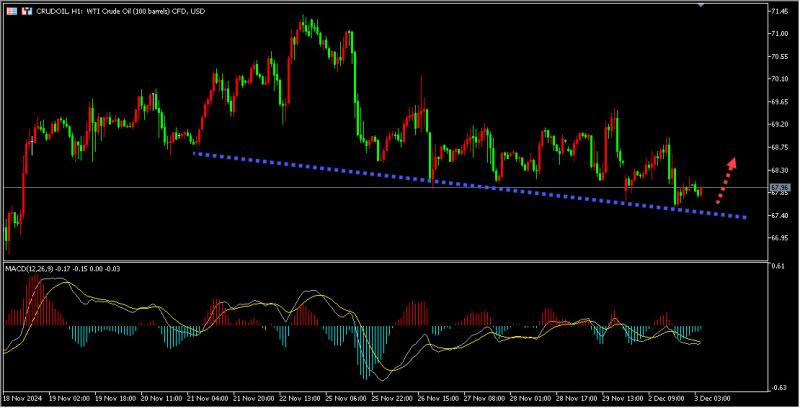Screen dimensions: 800x408
Task: Click the 21 Nov 04:00 time label
Action: 207,398
